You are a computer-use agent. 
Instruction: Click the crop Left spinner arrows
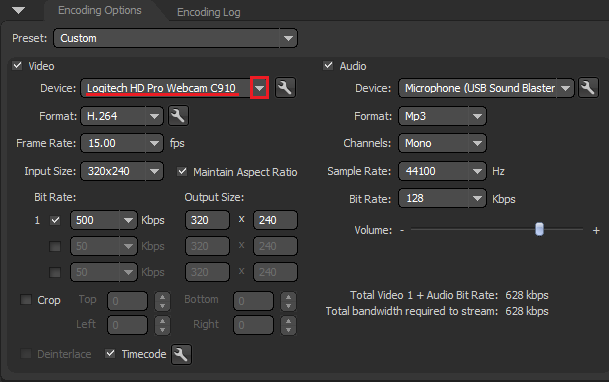[x=162, y=325]
